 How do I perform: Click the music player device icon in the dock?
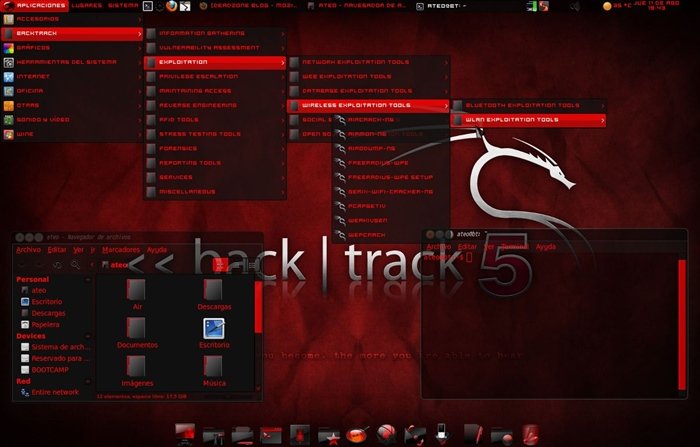tap(442, 434)
